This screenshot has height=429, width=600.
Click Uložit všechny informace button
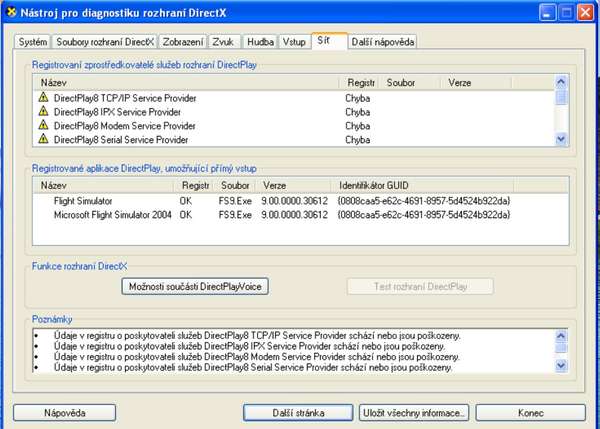click(x=414, y=413)
